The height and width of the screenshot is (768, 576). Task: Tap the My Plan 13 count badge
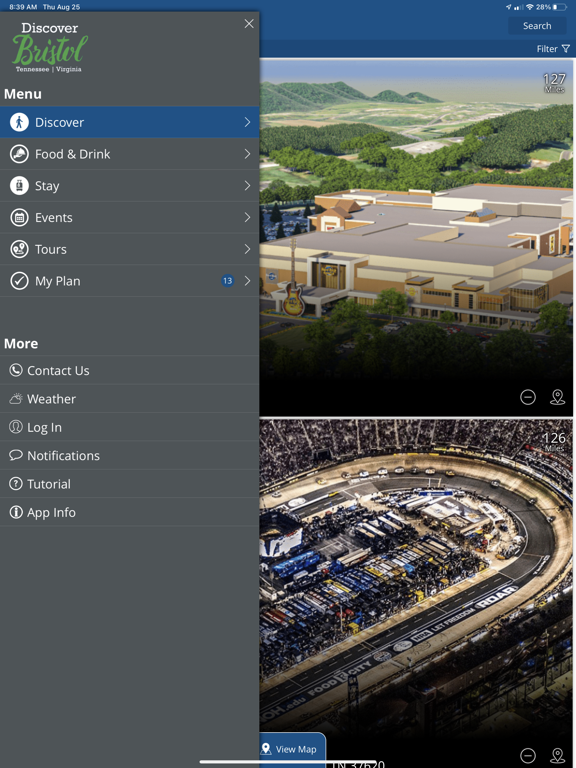click(x=227, y=281)
